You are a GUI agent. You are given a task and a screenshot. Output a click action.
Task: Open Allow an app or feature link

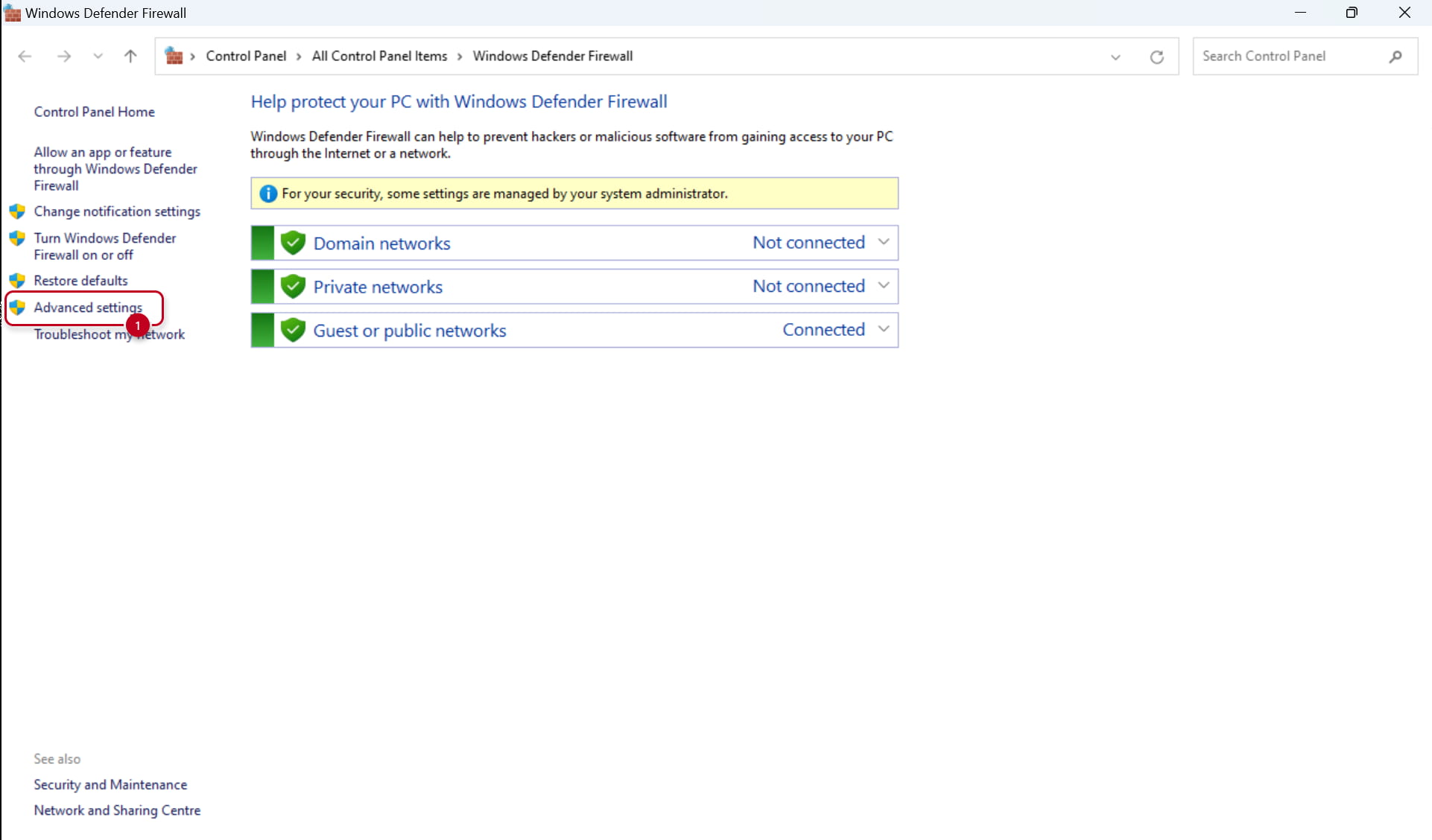point(115,169)
